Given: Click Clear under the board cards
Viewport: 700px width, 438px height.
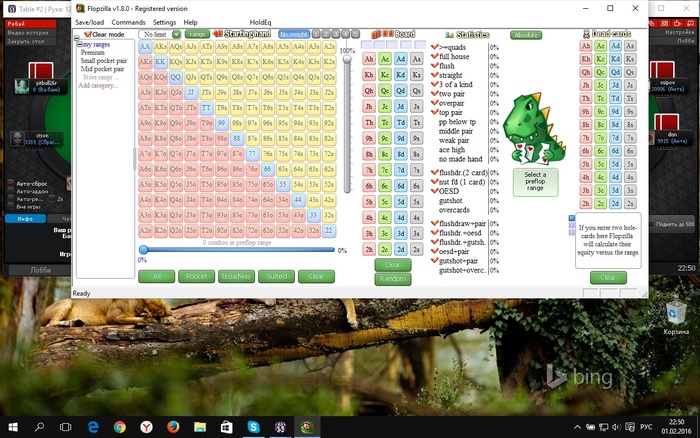Looking at the screenshot, I should pos(393,265).
